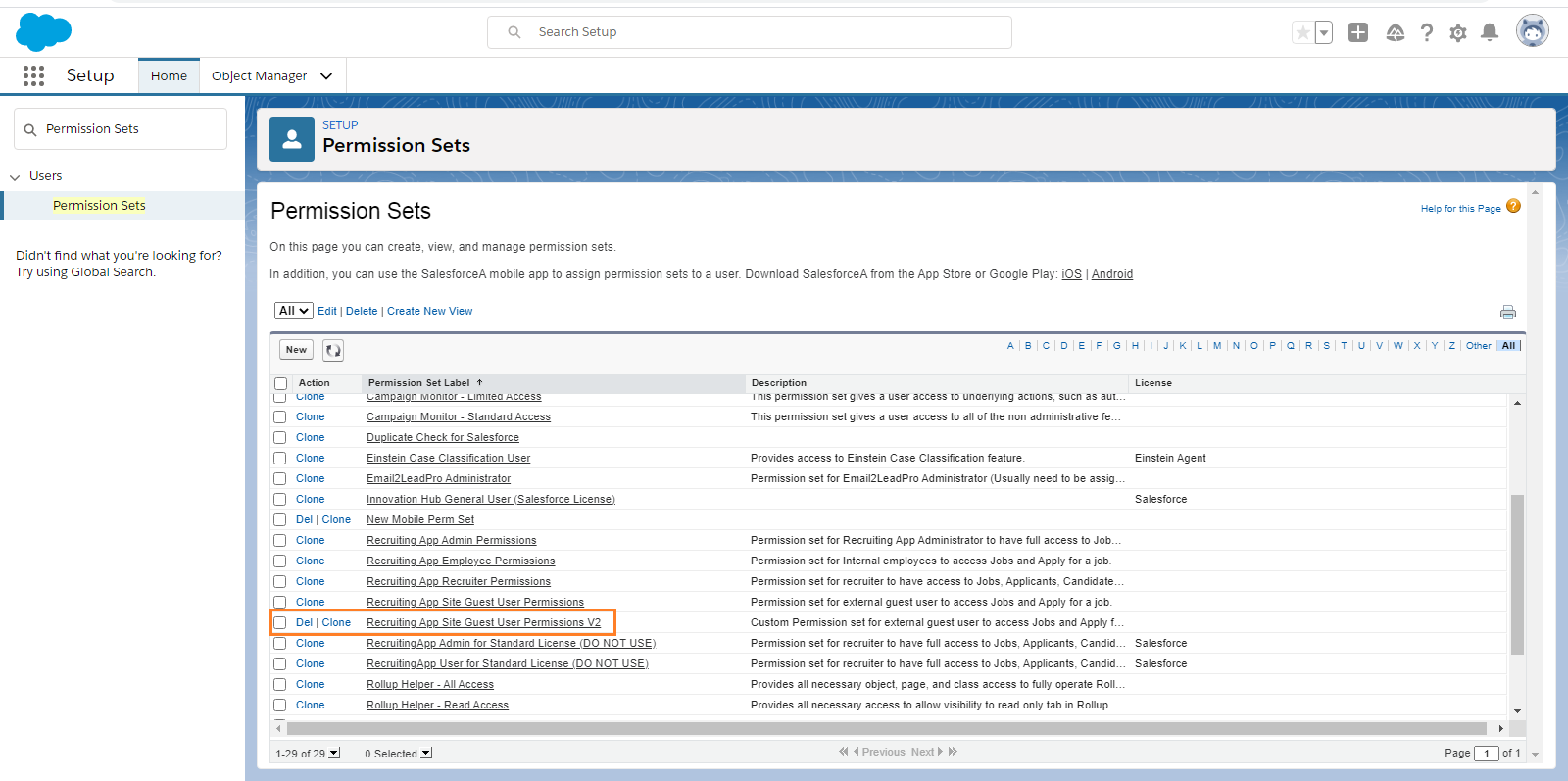The width and height of the screenshot is (1568, 781).
Task: Clone the Innovation Hub General User set
Action: (x=310, y=500)
